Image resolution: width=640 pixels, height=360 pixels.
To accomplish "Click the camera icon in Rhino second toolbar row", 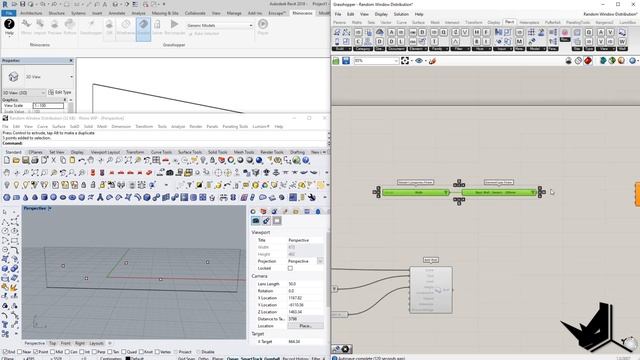I will pyautogui.click(x=170, y=173).
